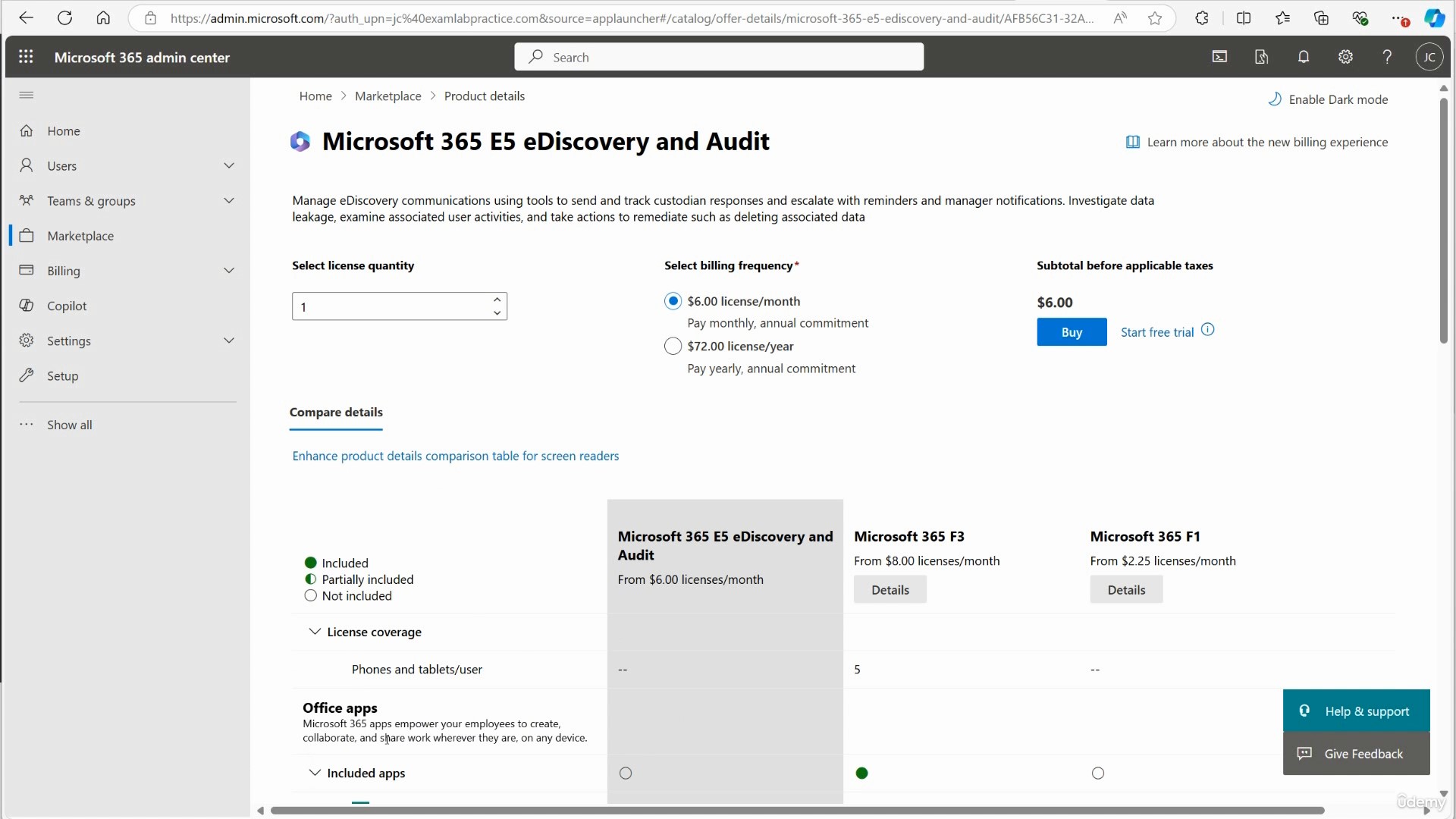Open Home in the left navigation
The width and height of the screenshot is (1456, 819).
point(63,130)
